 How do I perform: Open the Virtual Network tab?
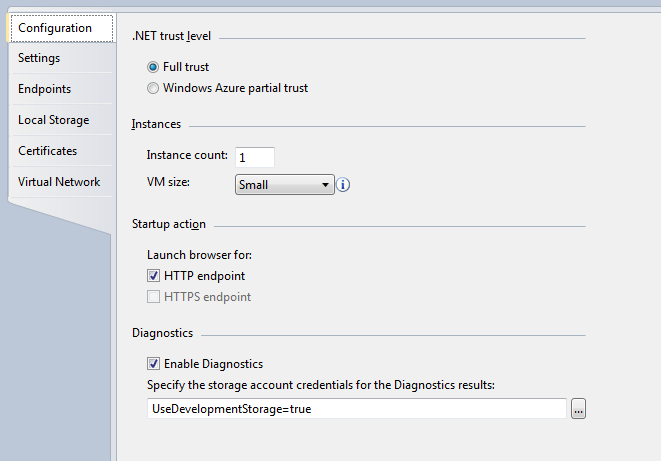pyautogui.click(x=59, y=182)
